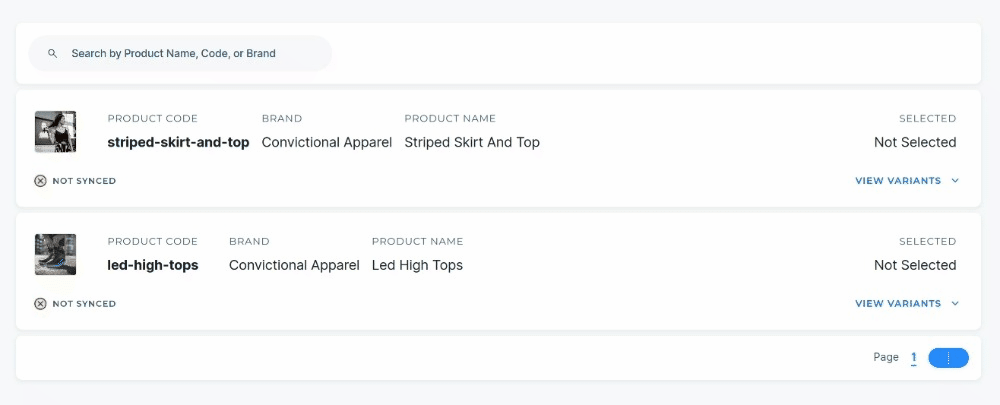Click Convictional Apparel brand on second product
This screenshot has width=1000, height=405.
point(294,266)
